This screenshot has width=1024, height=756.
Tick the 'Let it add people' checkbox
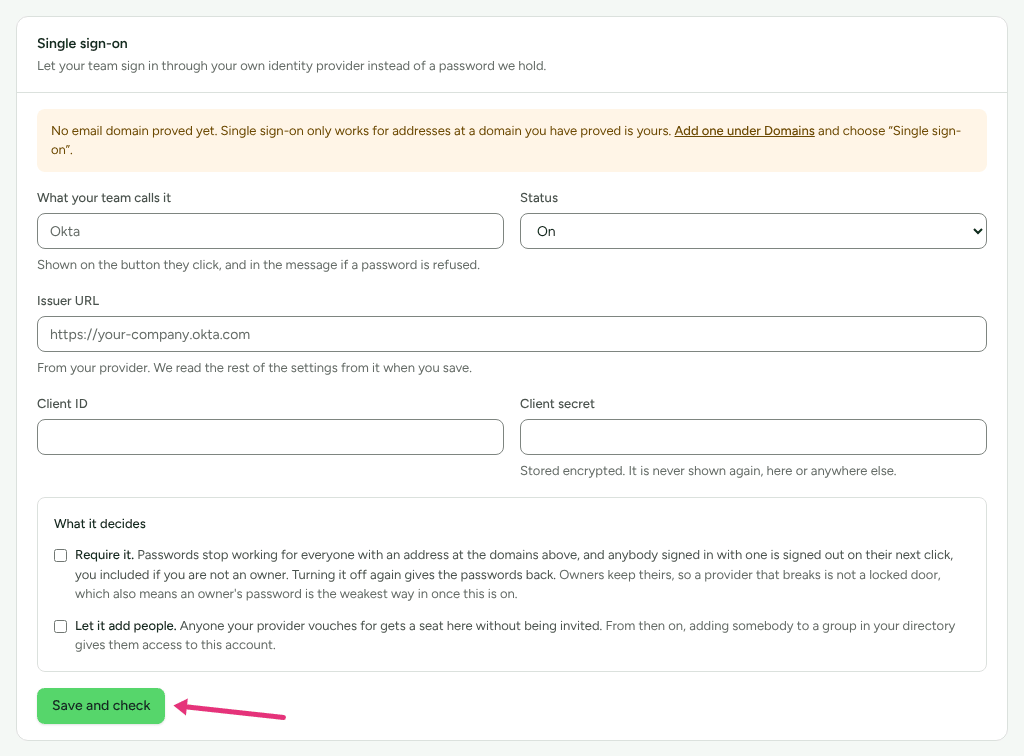(x=61, y=627)
